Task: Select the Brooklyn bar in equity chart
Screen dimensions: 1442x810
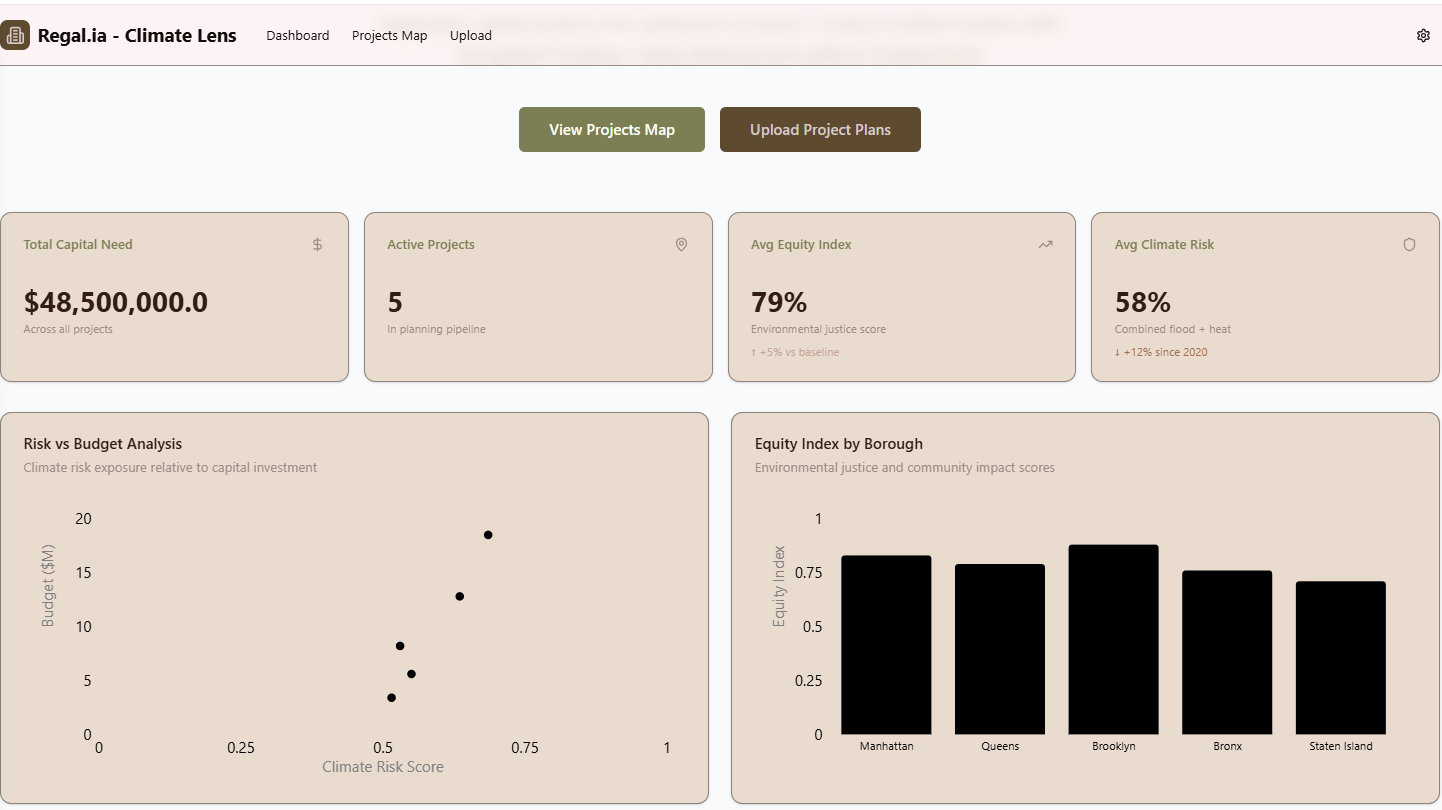Action: point(1113,640)
